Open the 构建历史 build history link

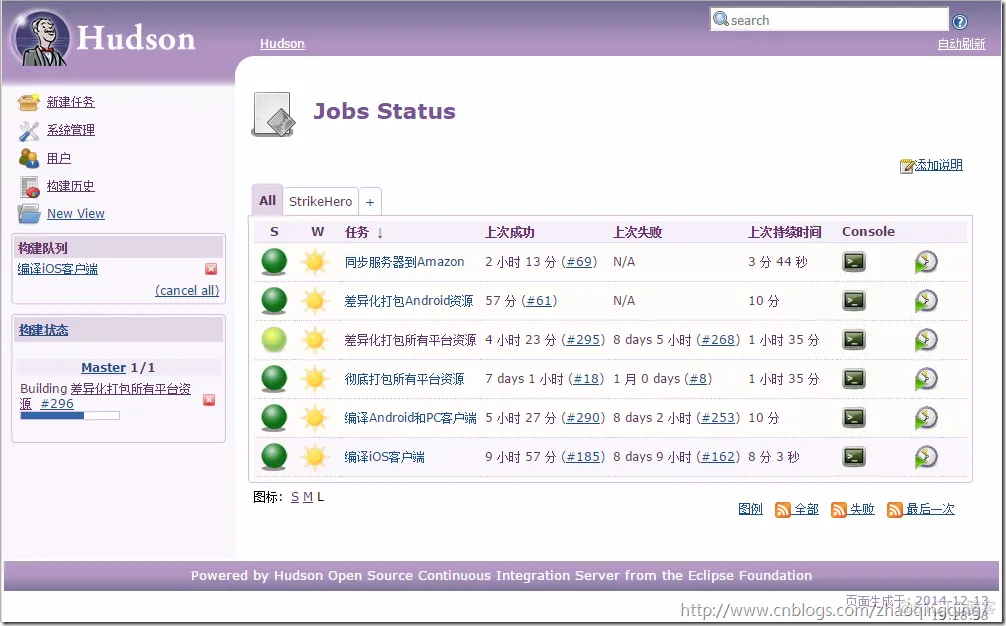pyautogui.click(x=71, y=186)
